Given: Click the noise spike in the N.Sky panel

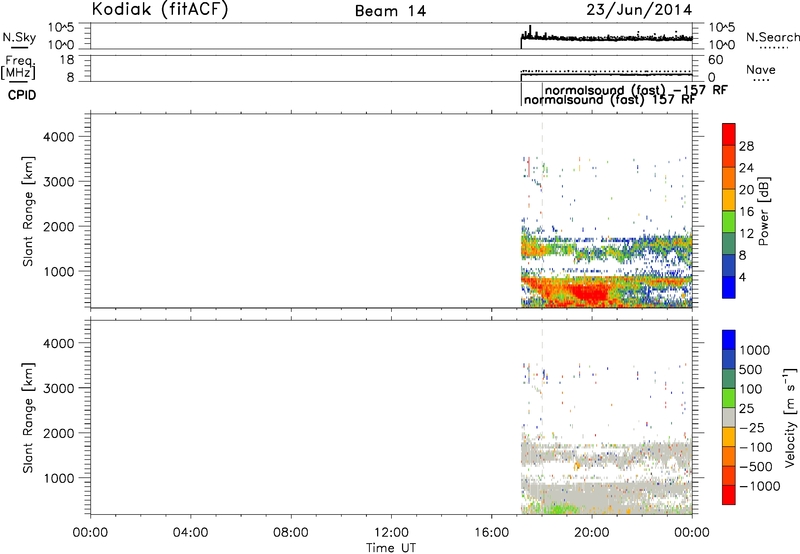Looking at the screenshot, I should click(x=530, y=32).
